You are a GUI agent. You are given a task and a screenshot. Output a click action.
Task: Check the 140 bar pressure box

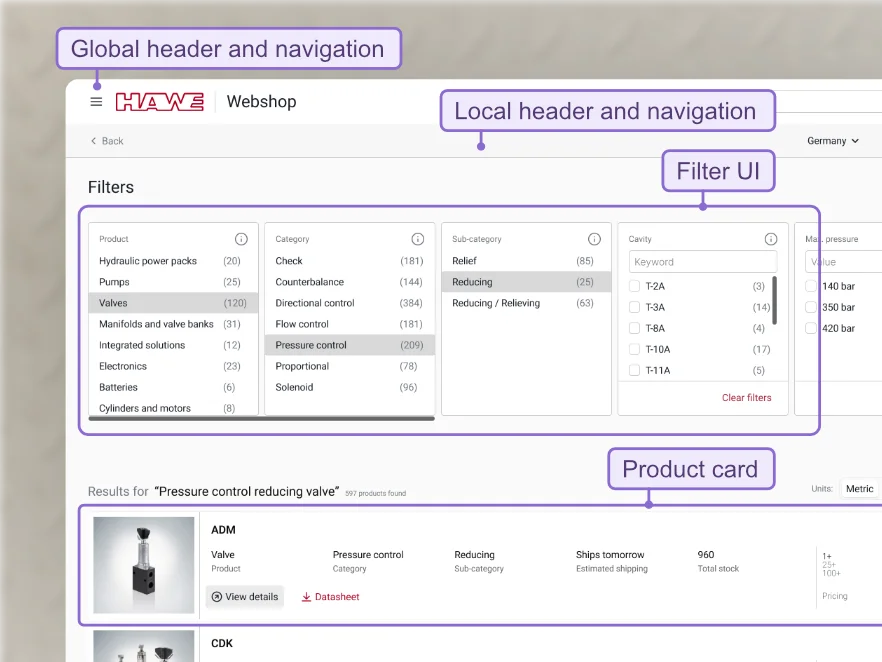811,286
